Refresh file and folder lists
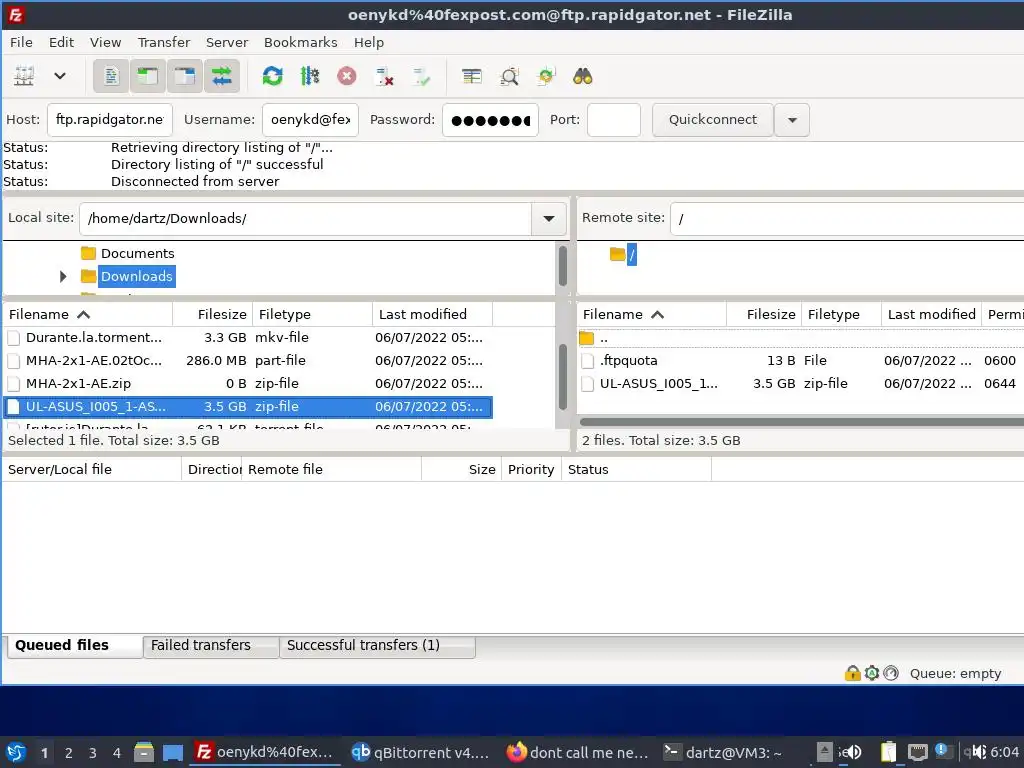1024x768 pixels. click(272, 76)
